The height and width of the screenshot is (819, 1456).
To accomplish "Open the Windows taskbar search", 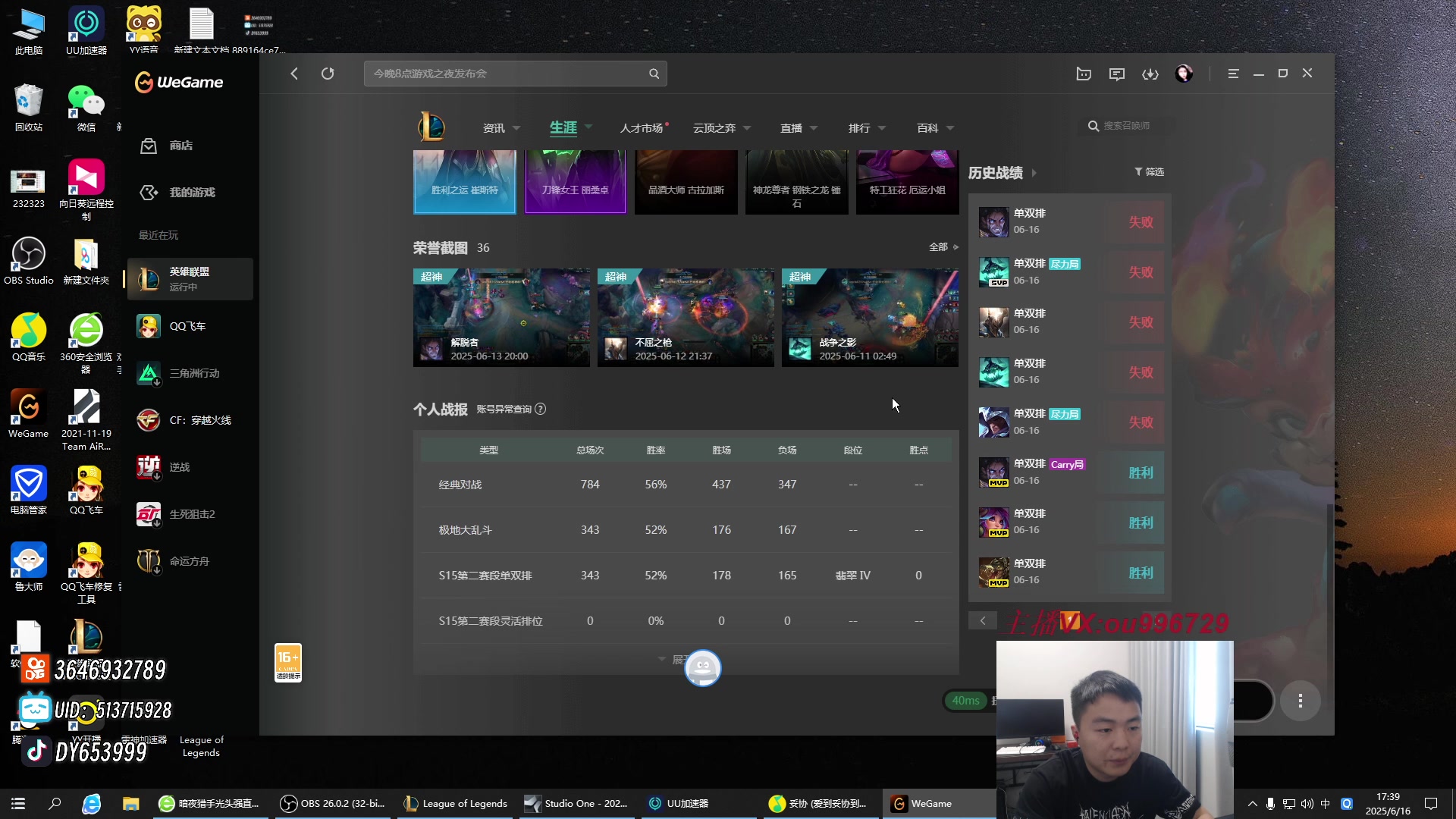I will click(x=55, y=804).
